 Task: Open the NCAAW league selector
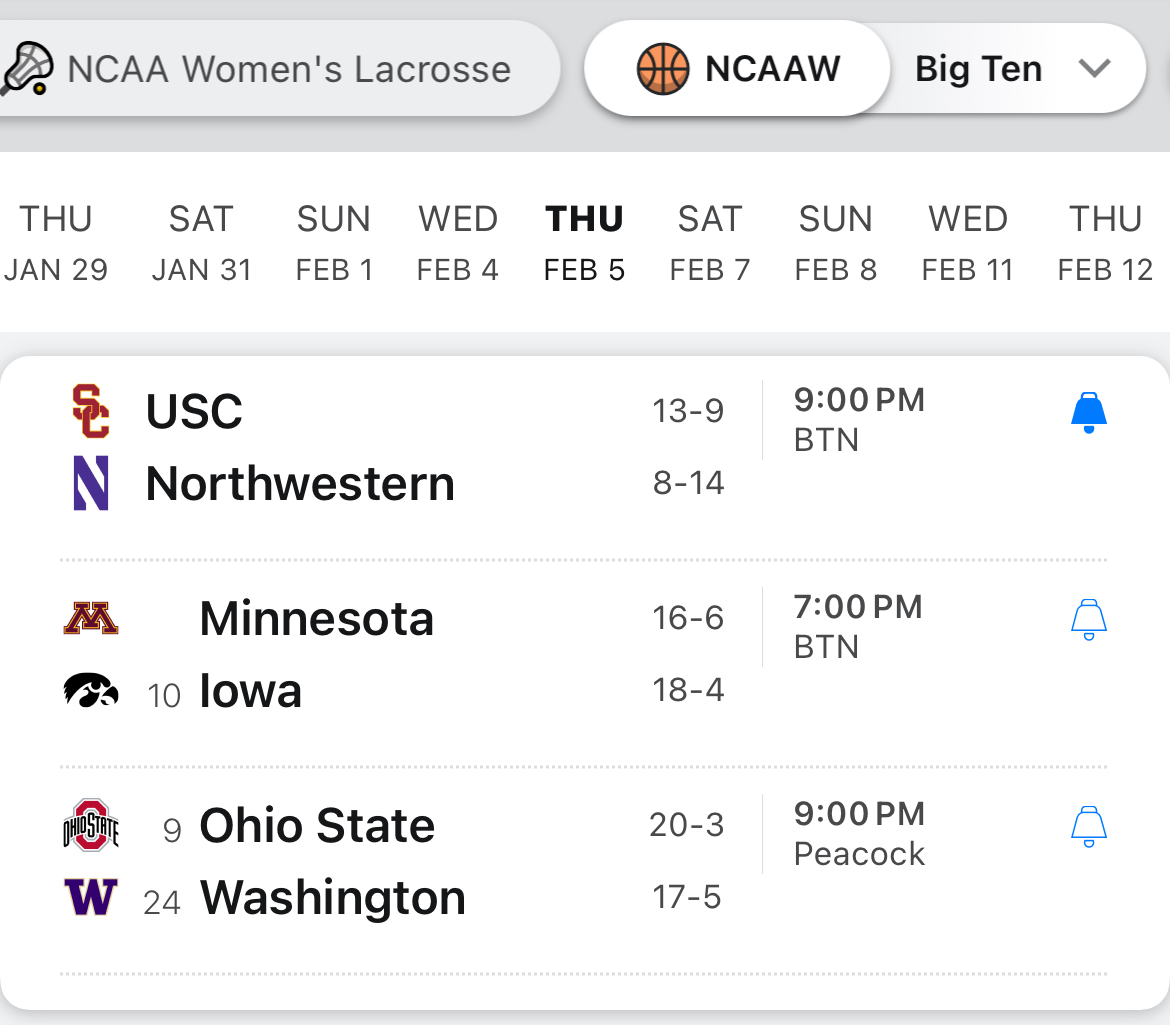738,69
